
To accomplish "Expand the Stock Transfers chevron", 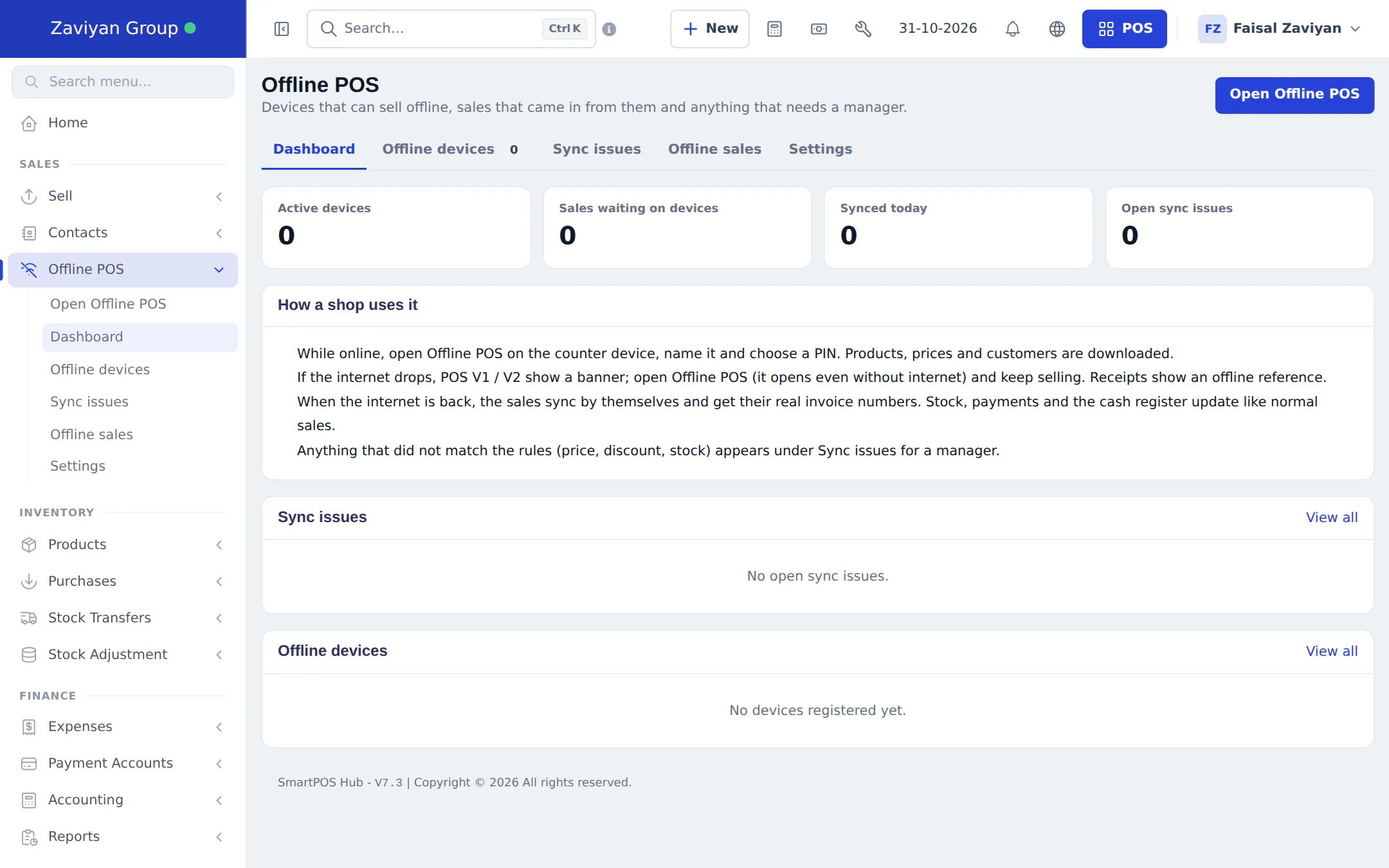I will [x=219, y=618].
